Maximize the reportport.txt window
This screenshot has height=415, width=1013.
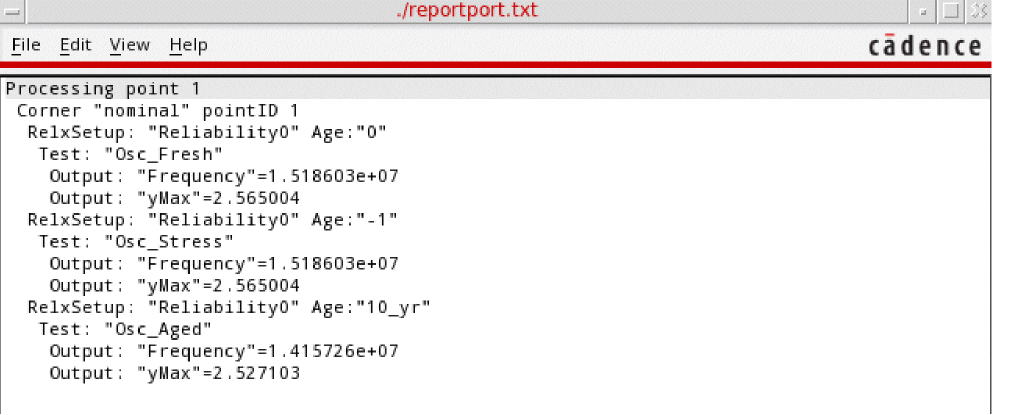(951, 11)
